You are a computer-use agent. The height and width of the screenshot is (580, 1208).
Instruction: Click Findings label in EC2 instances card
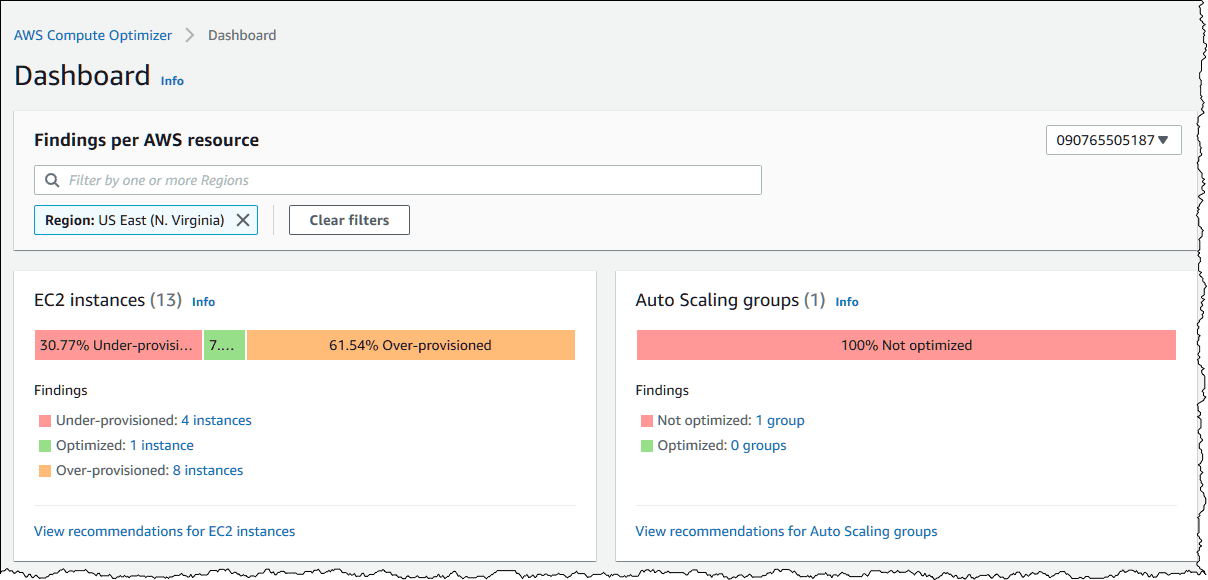coord(61,390)
